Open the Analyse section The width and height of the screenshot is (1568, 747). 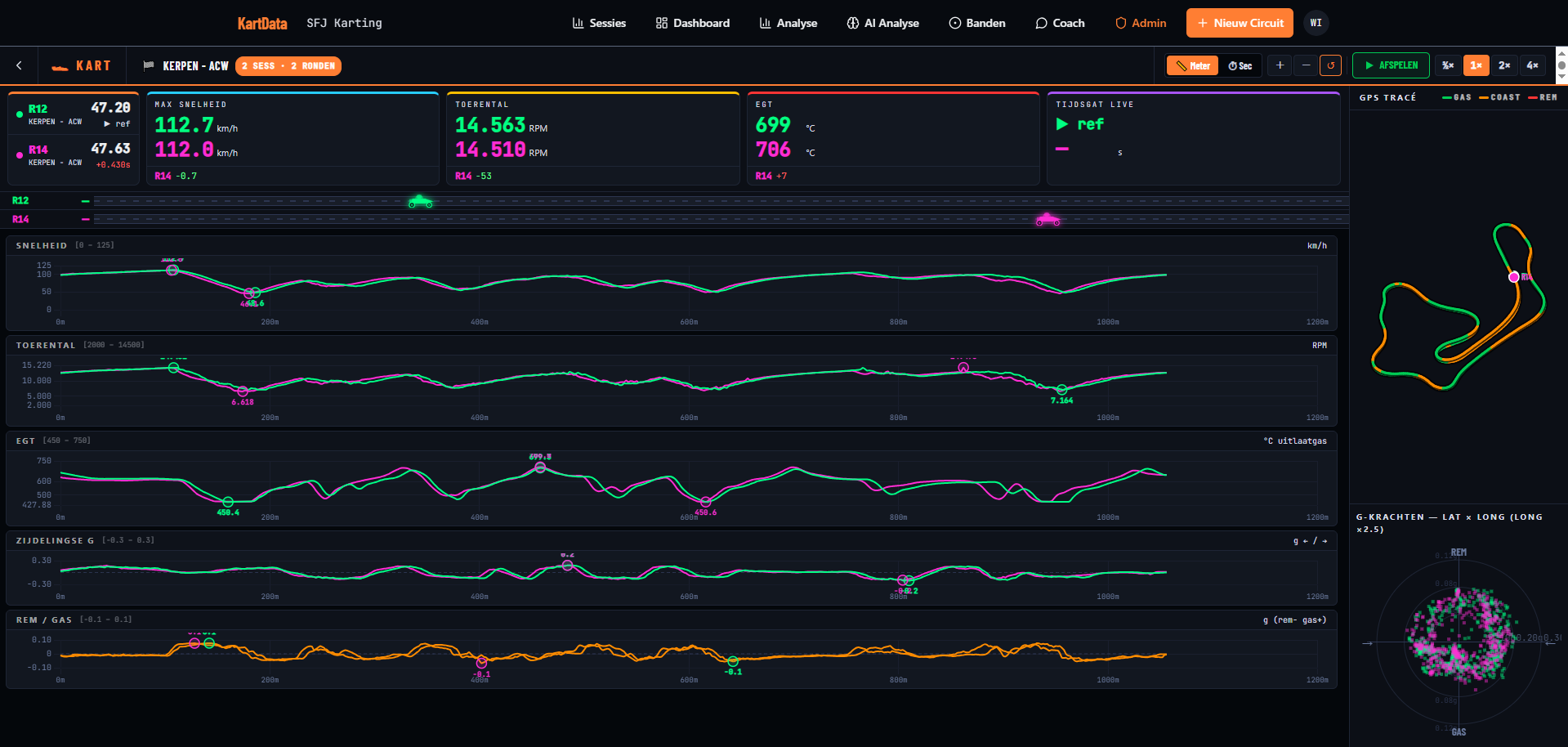pos(788,23)
